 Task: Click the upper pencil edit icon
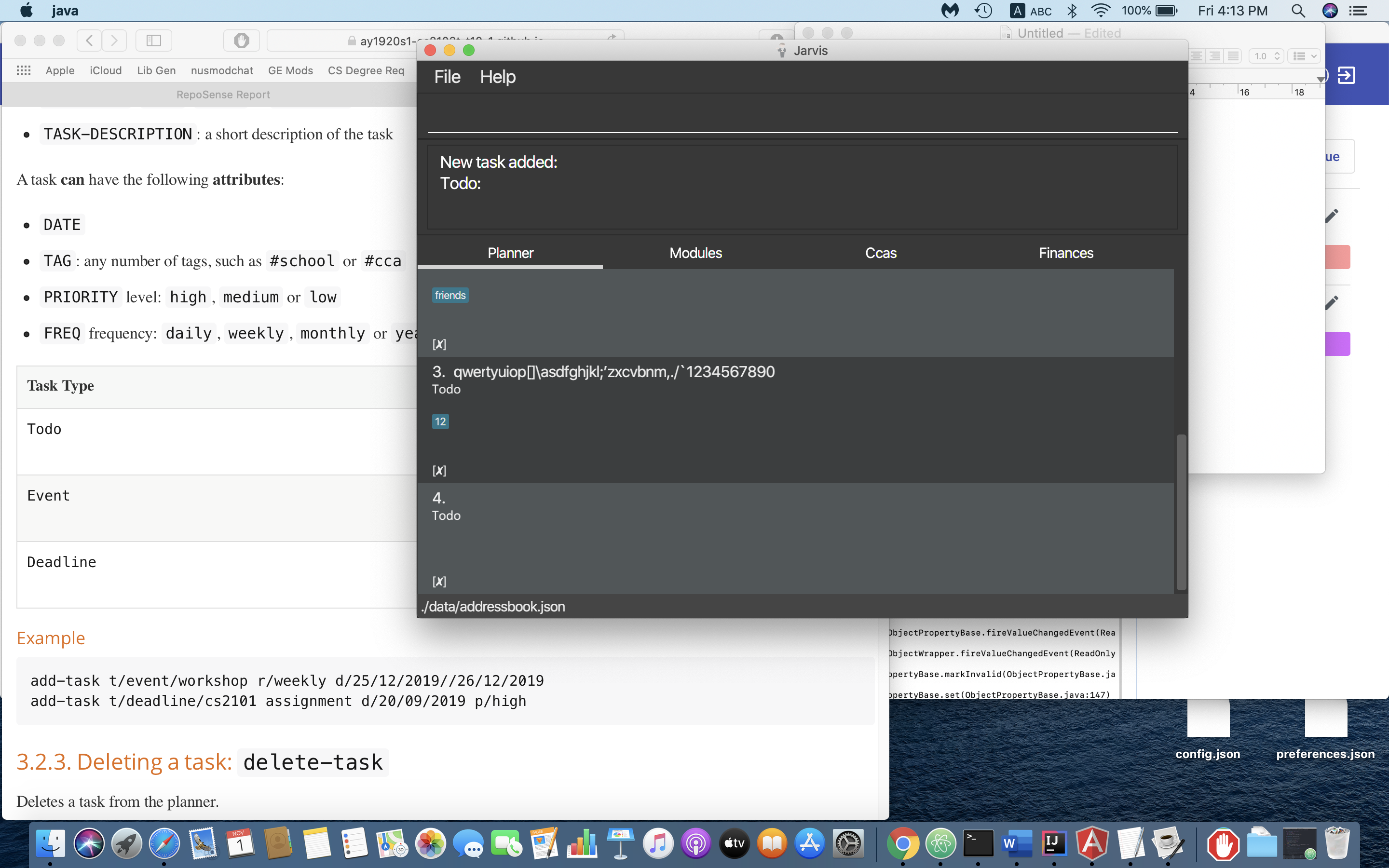tap(1332, 216)
